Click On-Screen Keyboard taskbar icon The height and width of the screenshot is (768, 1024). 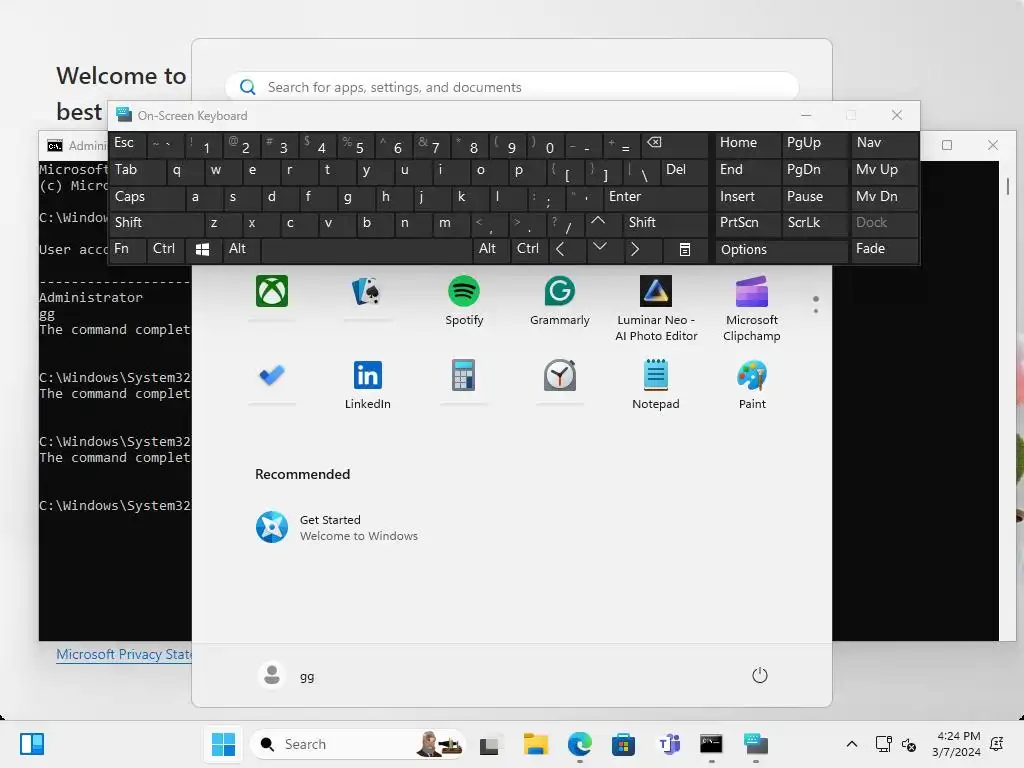click(756, 744)
